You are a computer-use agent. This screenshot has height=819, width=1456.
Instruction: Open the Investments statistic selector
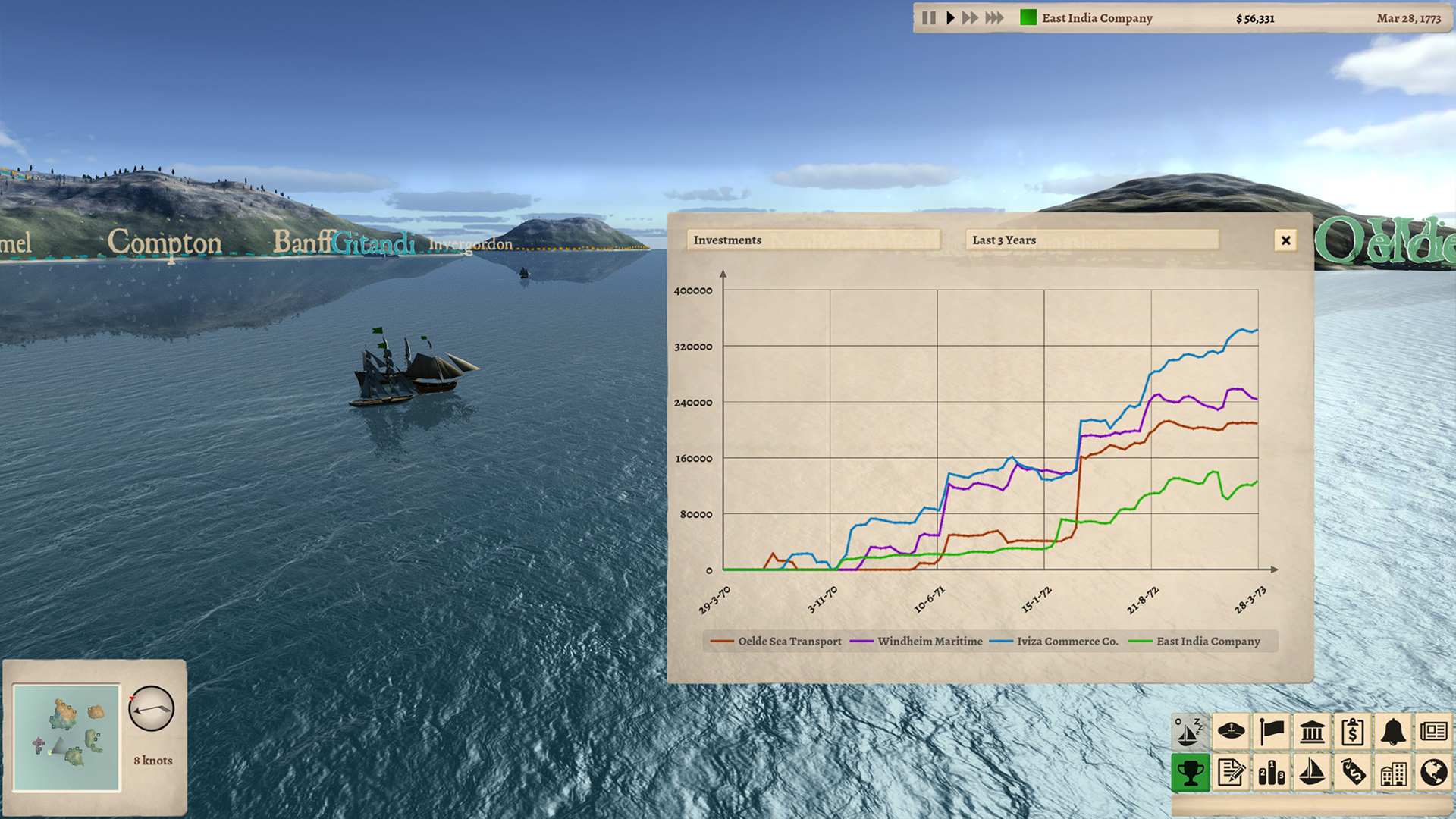pyautogui.click(x=815, y=240)
